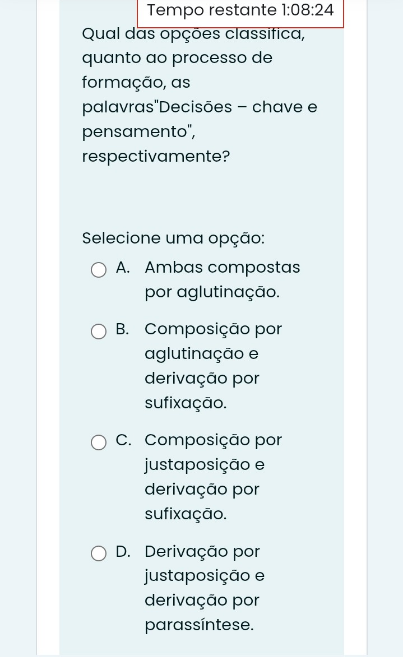
Task: Click 'Composição por aglutinação e derivação por sufixação' text
Action: click(213, 366)
